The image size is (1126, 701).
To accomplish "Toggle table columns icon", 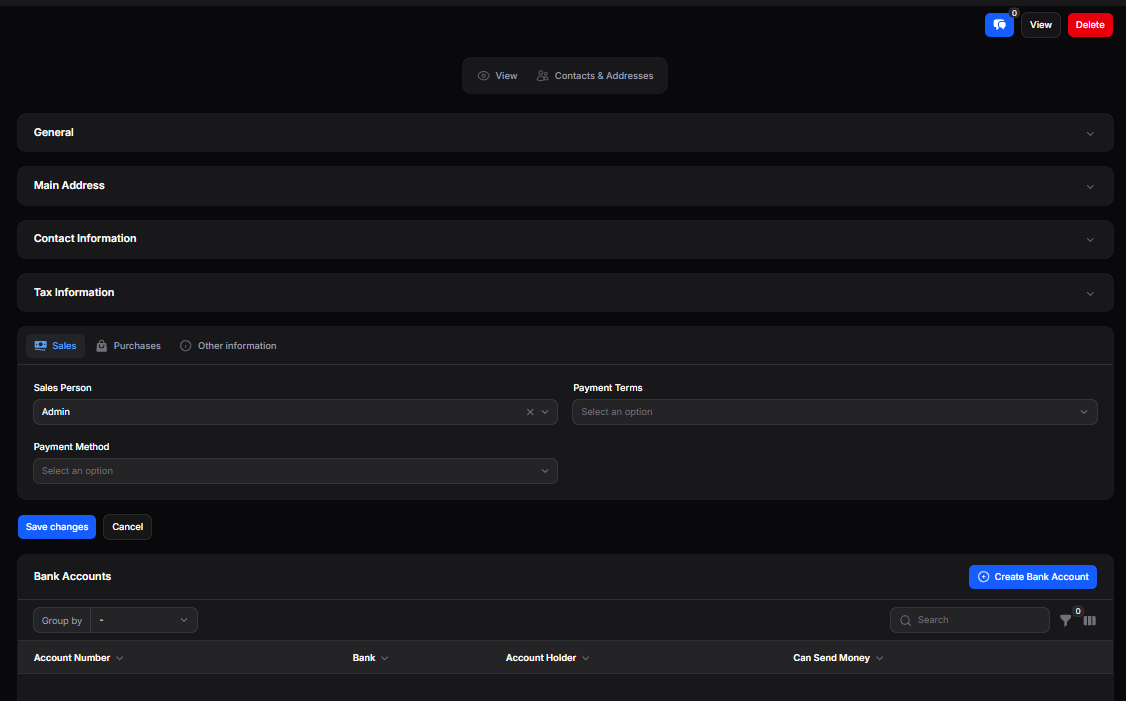I will tap(1089, 621).
